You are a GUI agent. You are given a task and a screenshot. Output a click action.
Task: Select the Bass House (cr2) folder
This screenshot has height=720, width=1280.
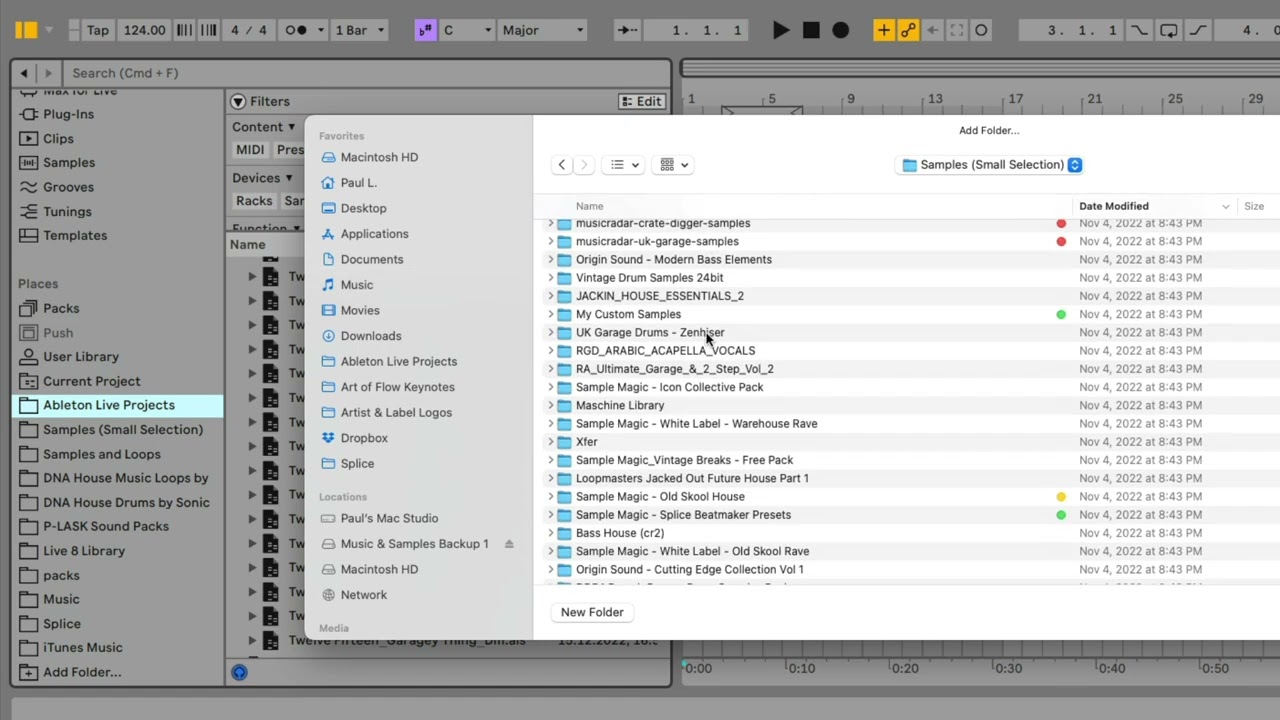(619, 533)
